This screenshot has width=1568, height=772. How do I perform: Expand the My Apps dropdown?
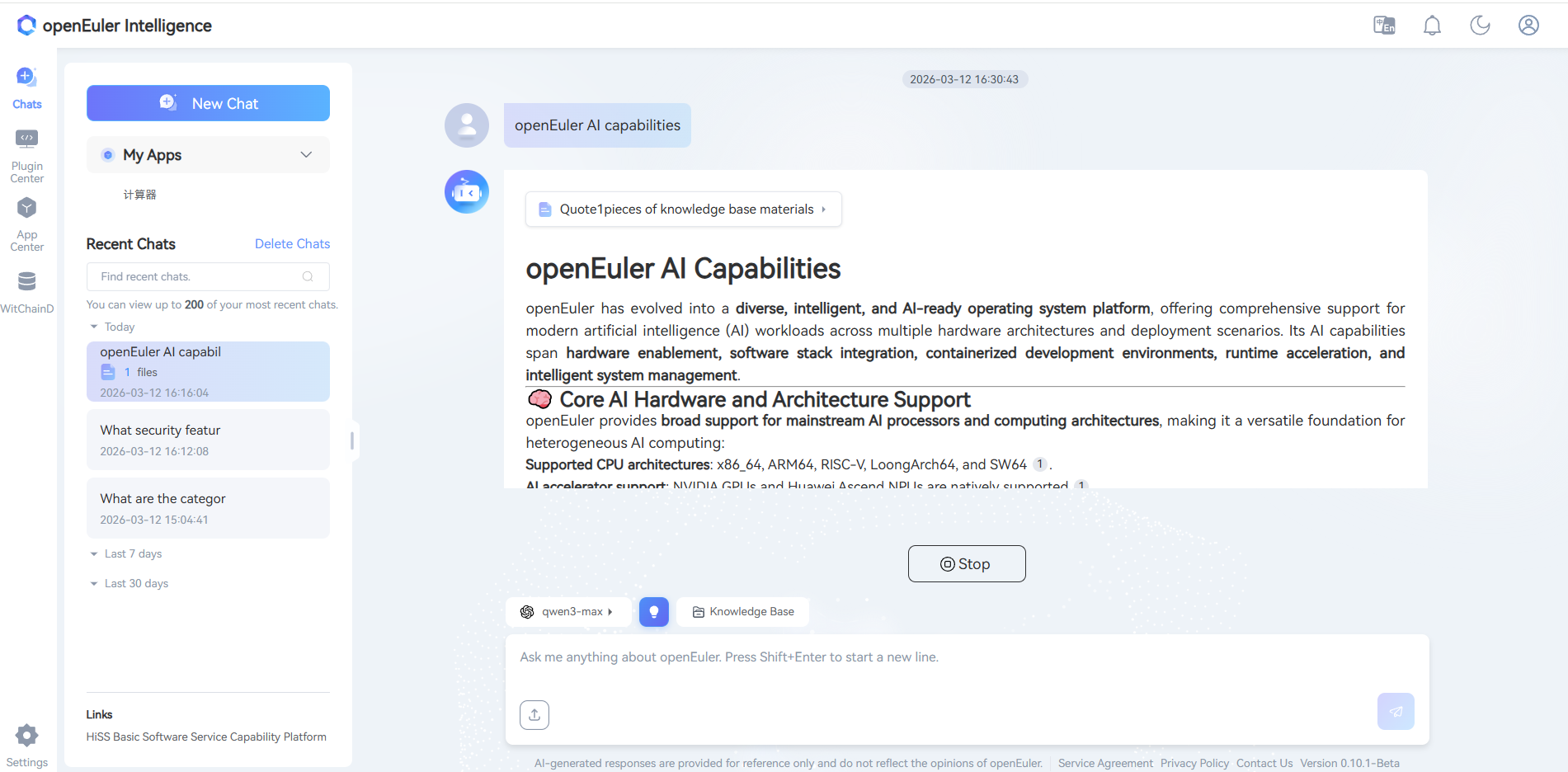point(208,155)
